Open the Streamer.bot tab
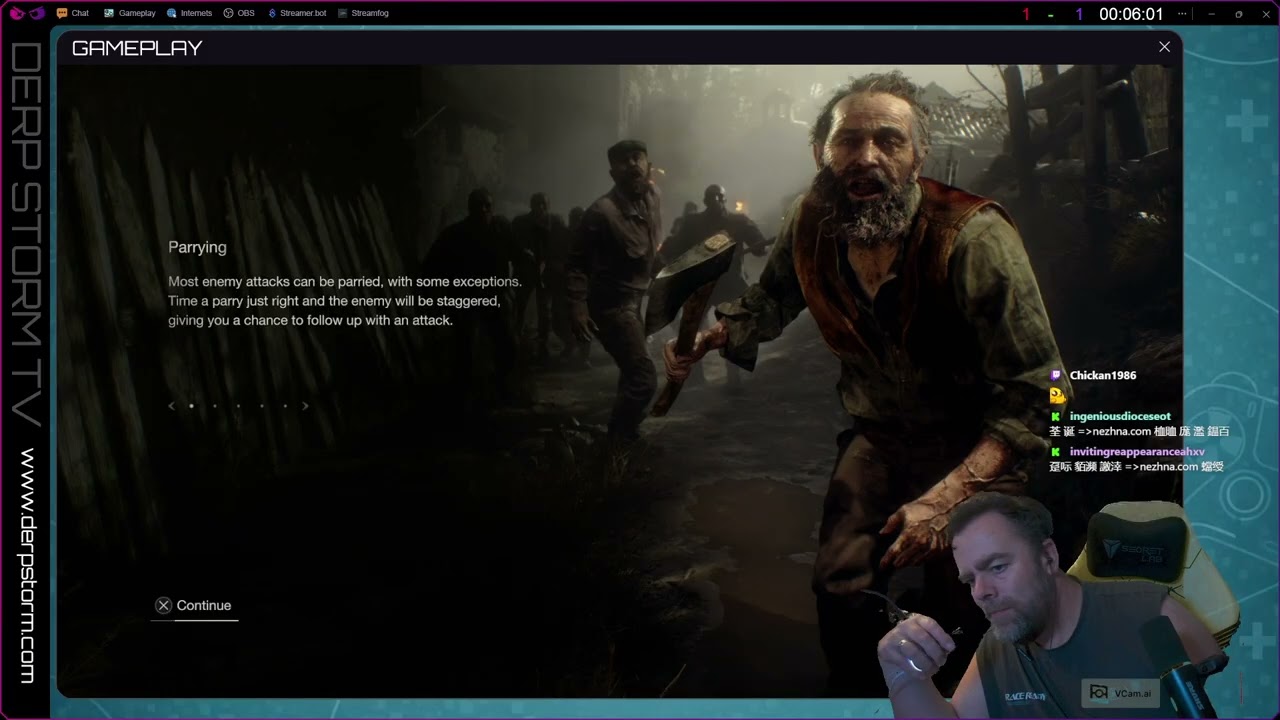1280x720 pixels. tap(297, 13)
